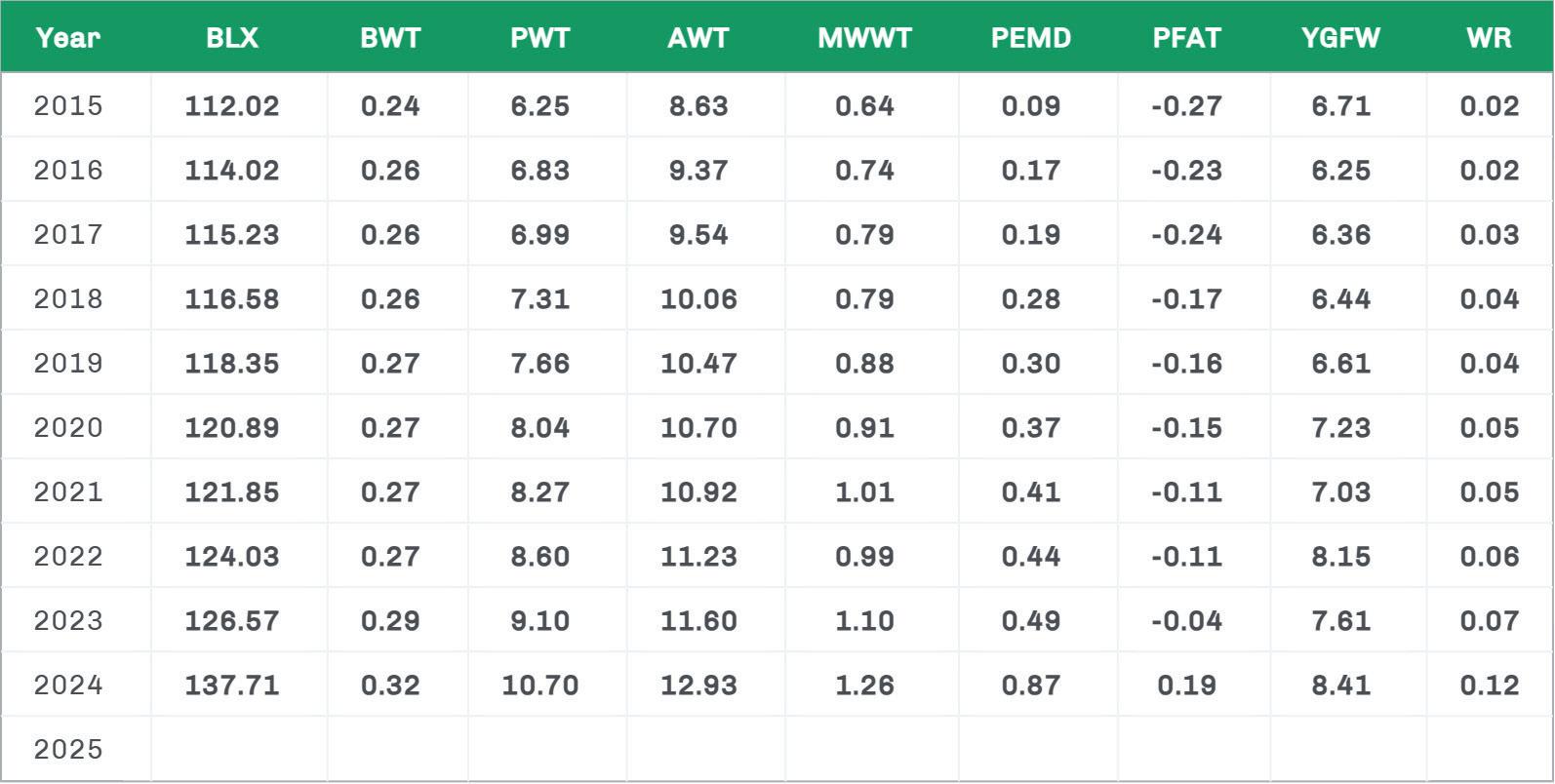
Task: Click the BLX value 137.71
Action: [232, 685]
